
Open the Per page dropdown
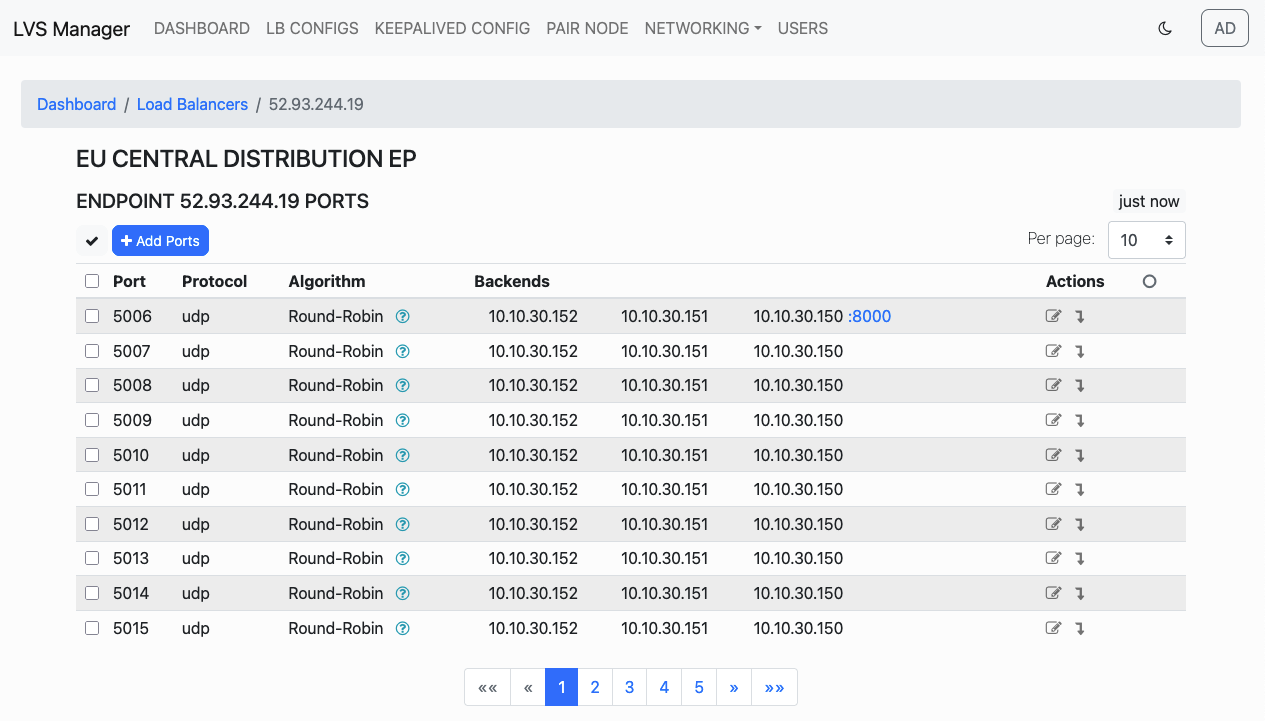(x=1147, y=240)
